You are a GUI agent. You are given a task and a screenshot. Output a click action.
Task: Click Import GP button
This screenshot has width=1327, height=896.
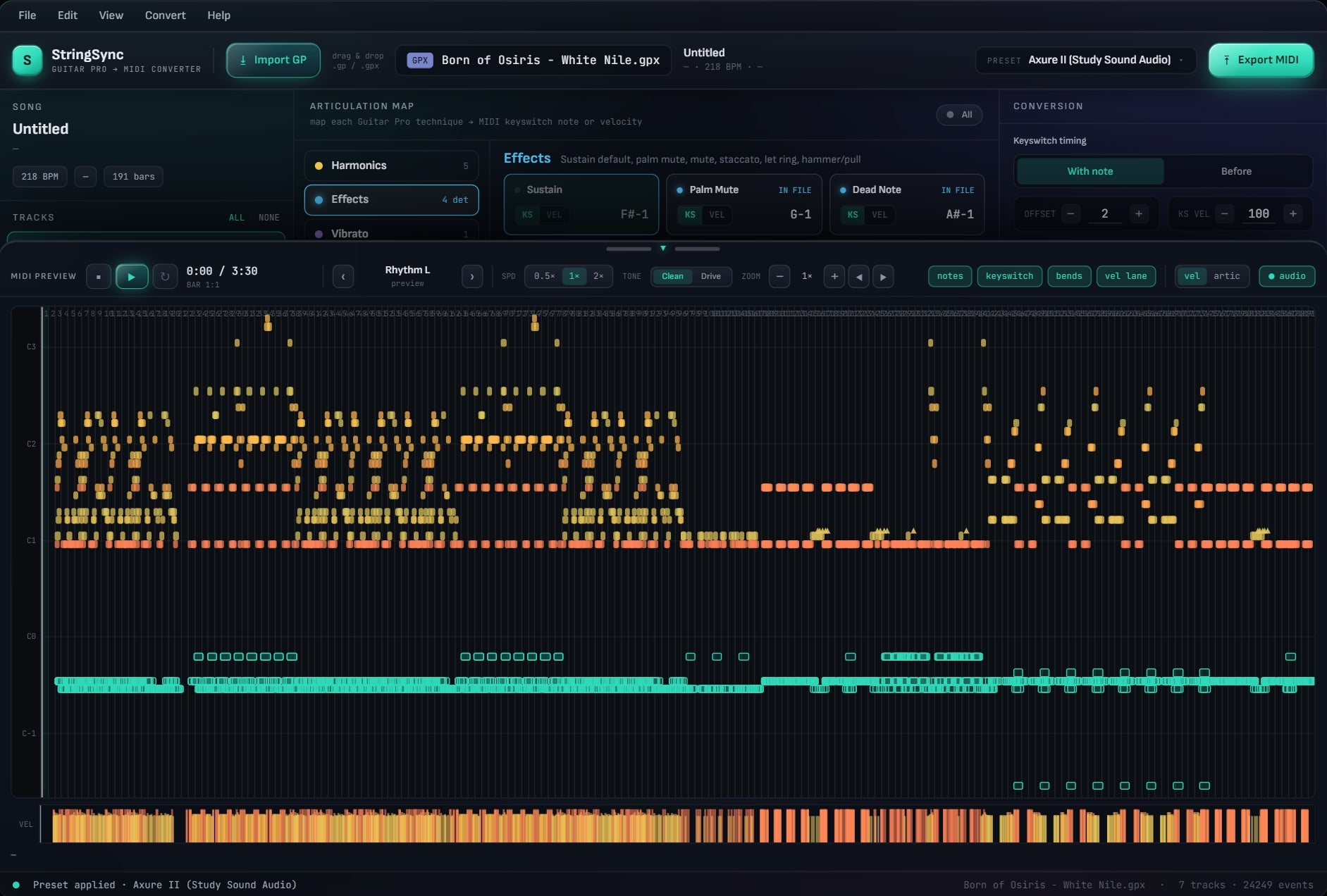click(273, 60)
